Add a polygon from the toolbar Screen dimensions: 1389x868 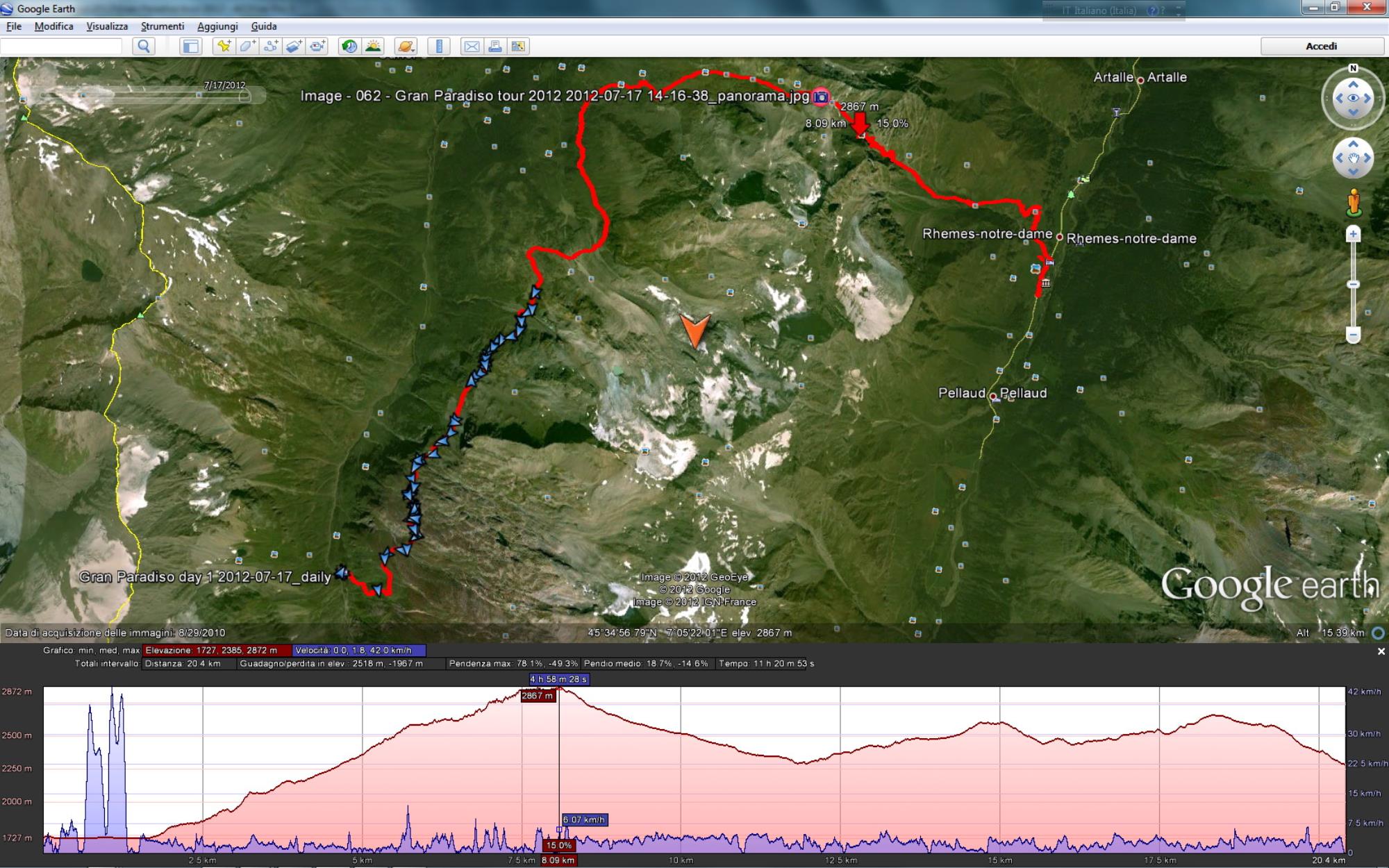tap(247, 47)
